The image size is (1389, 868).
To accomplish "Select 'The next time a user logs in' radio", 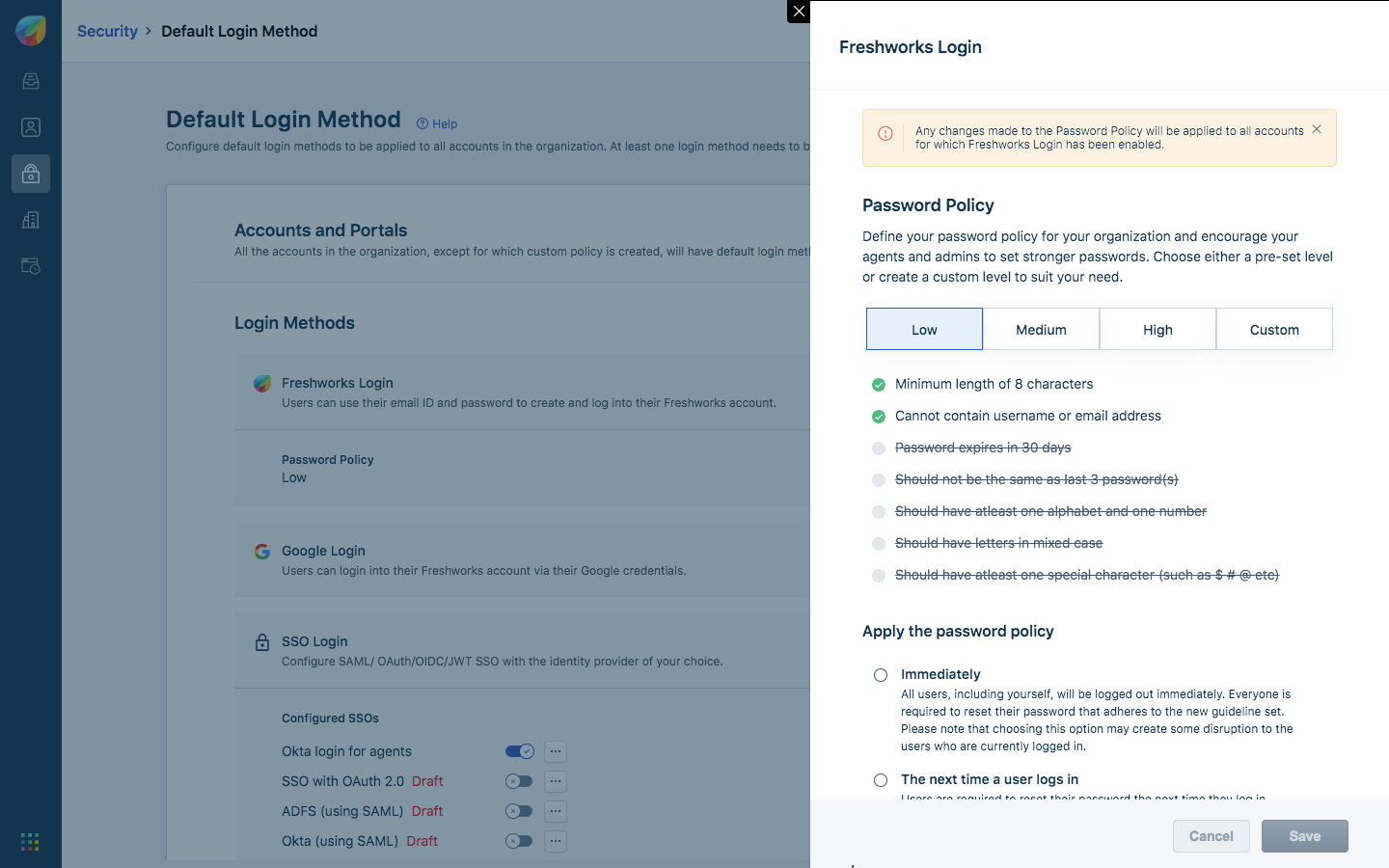I will tap(881, 780).
